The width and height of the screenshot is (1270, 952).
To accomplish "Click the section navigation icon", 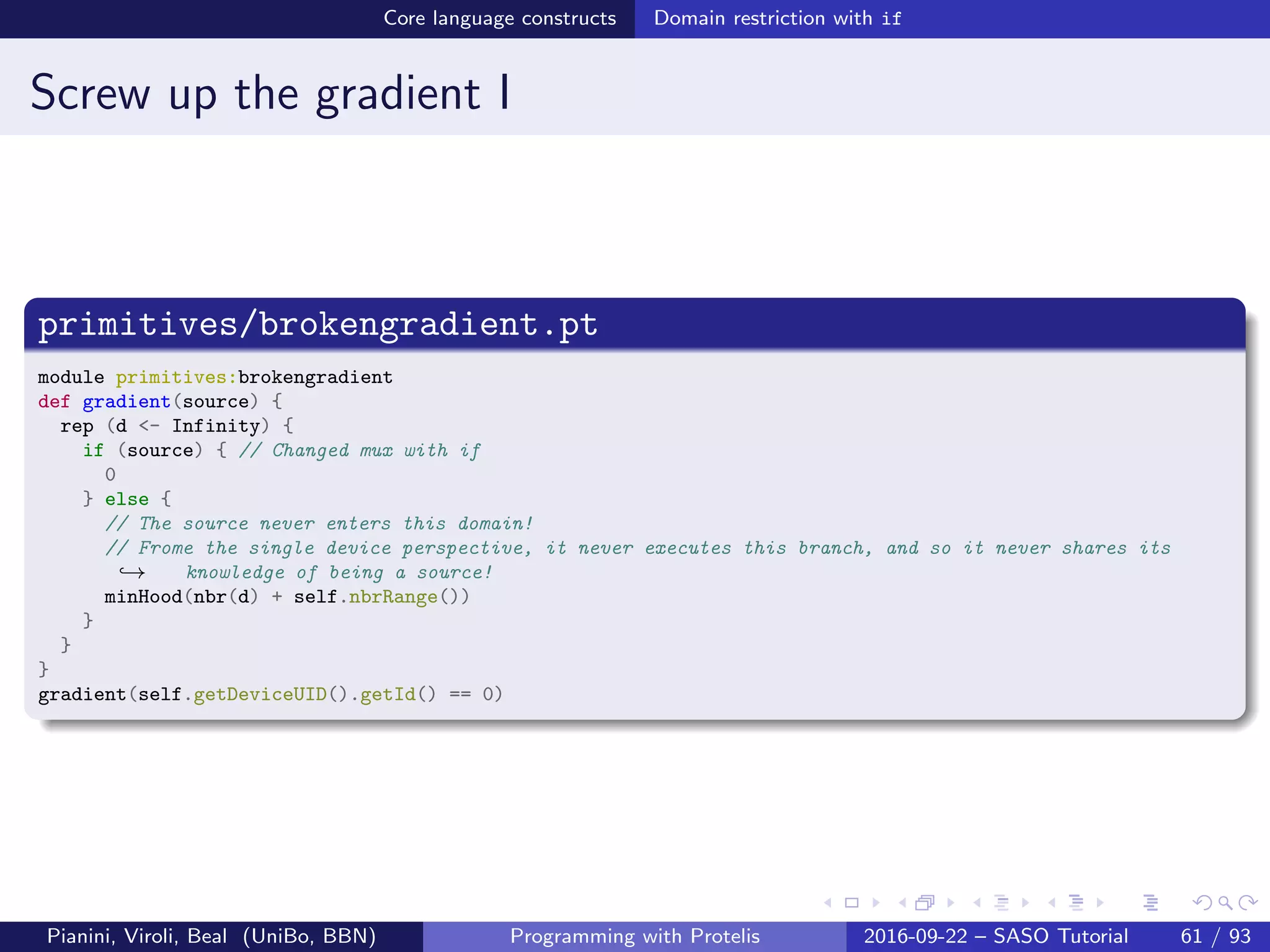I will [1076, 903].
